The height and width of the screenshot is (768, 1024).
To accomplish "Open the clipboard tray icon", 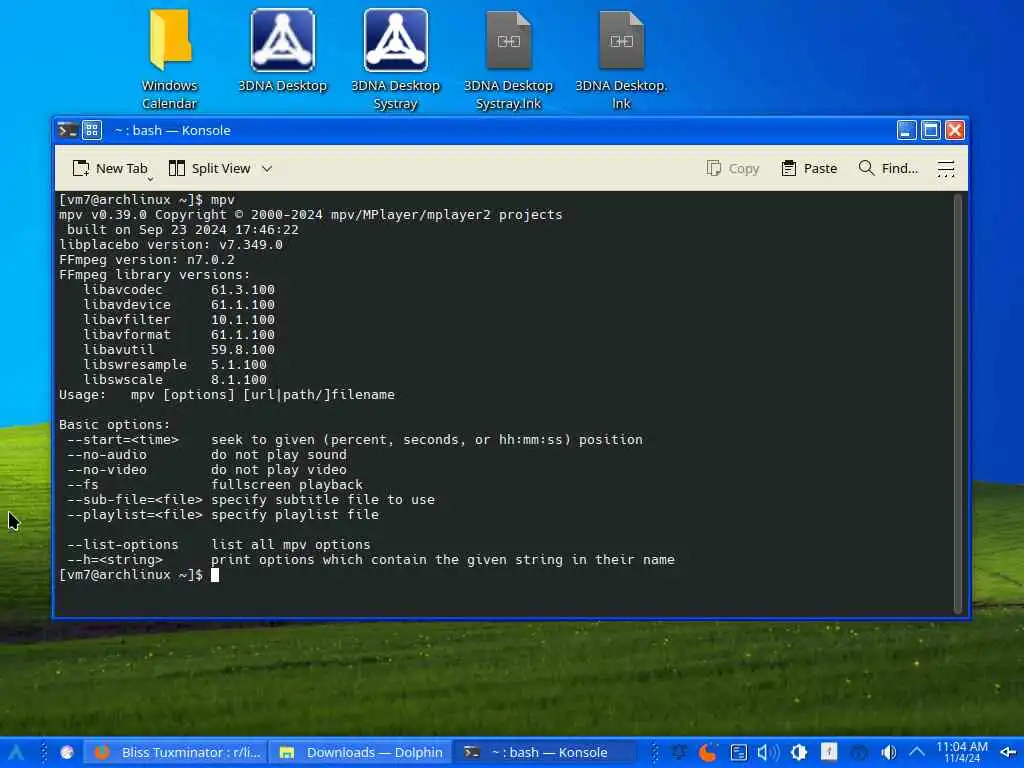I will point(738,752).
